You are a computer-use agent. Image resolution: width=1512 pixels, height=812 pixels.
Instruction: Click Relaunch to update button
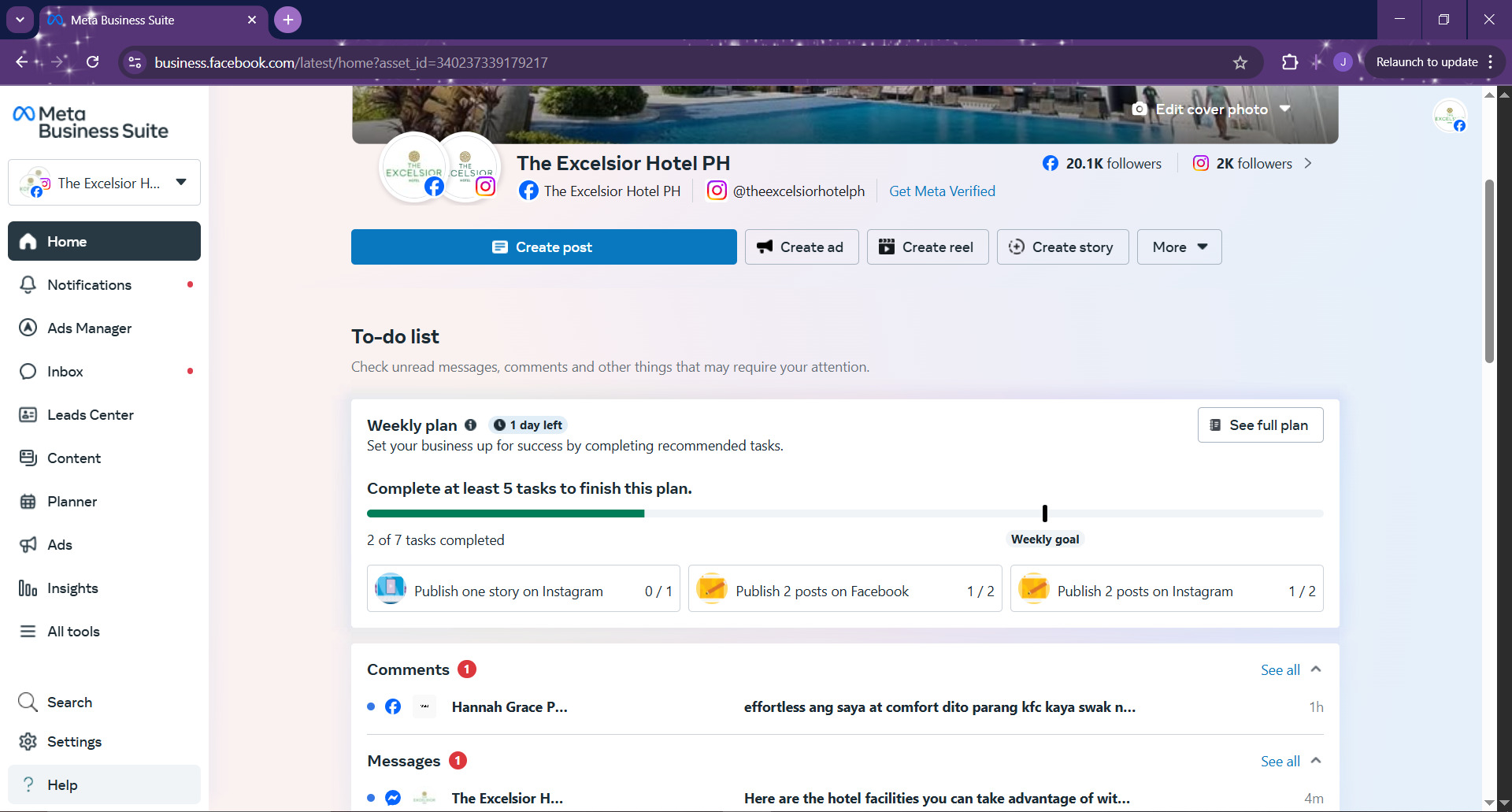pos(1427,62)
